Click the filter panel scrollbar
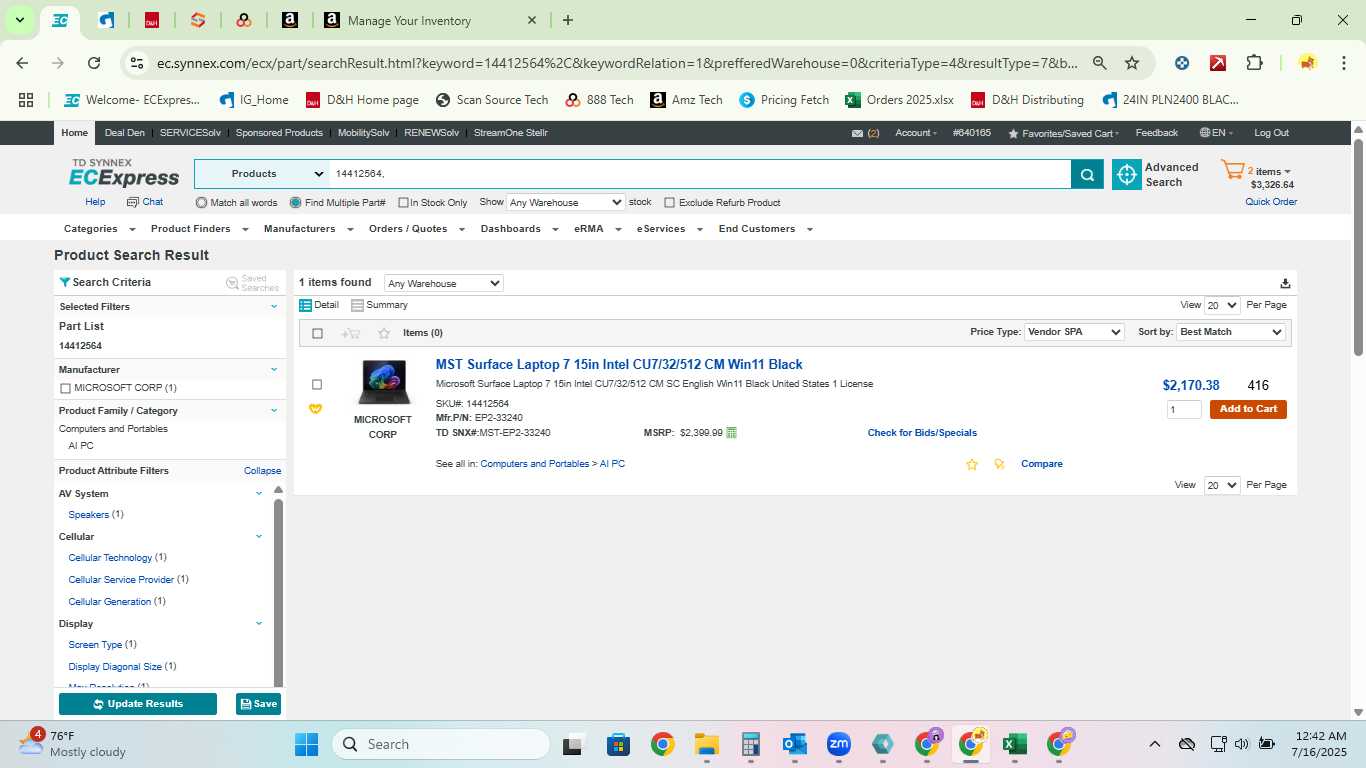This screenshot has height=768, width=1366. (279, 592)
